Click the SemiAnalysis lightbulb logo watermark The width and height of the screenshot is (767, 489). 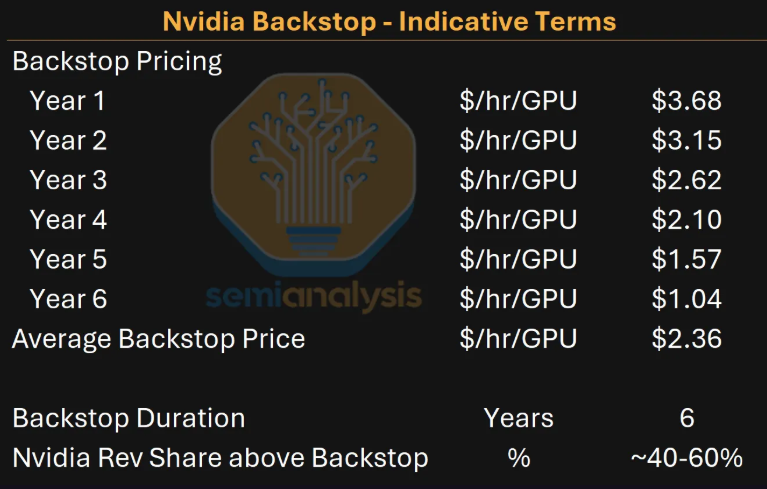(313, 175)
